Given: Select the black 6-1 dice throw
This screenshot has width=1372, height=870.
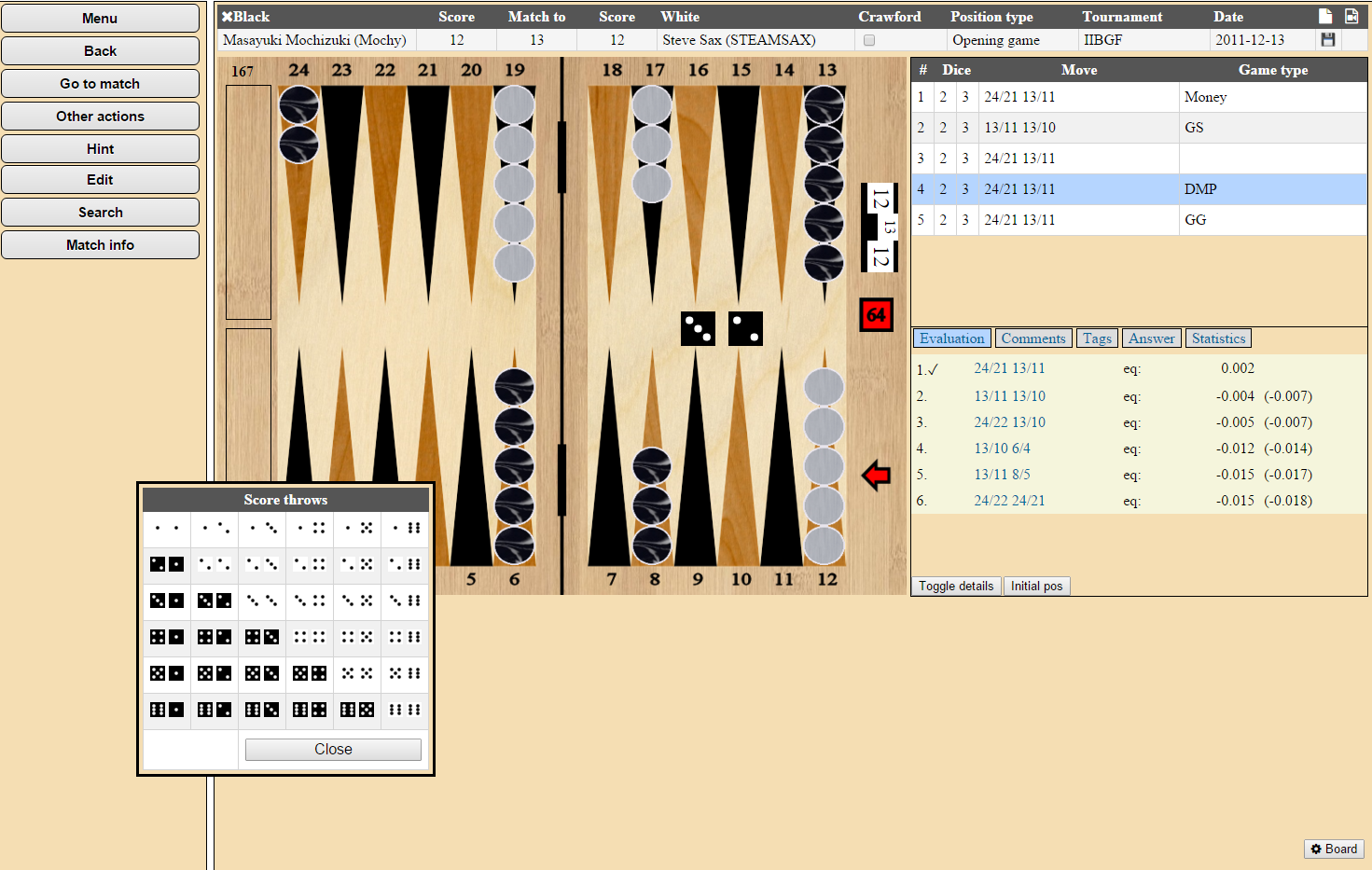Looking at the screenshot, I should 167,710.
